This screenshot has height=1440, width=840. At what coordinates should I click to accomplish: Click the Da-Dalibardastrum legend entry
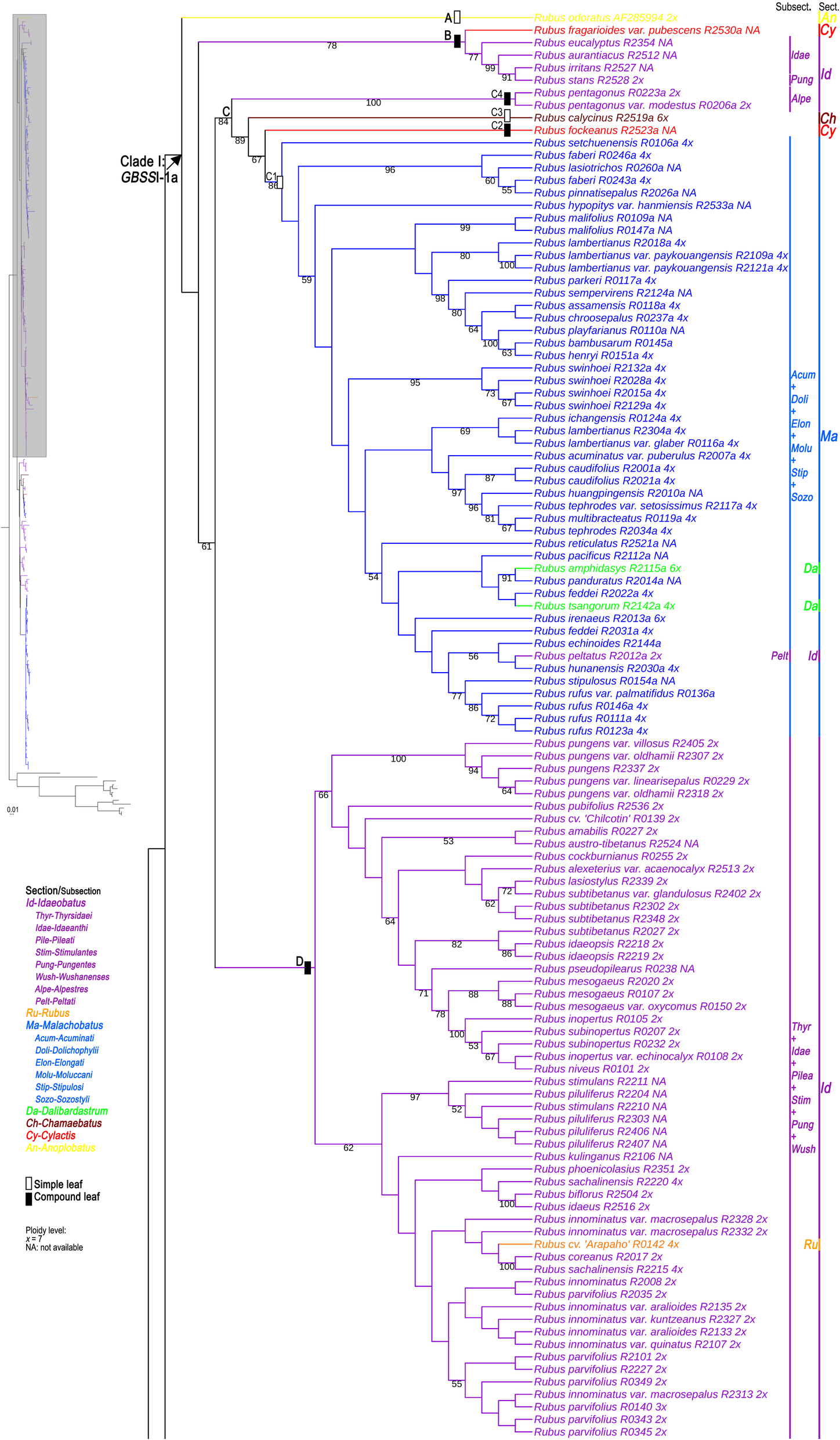(67, 1111)
